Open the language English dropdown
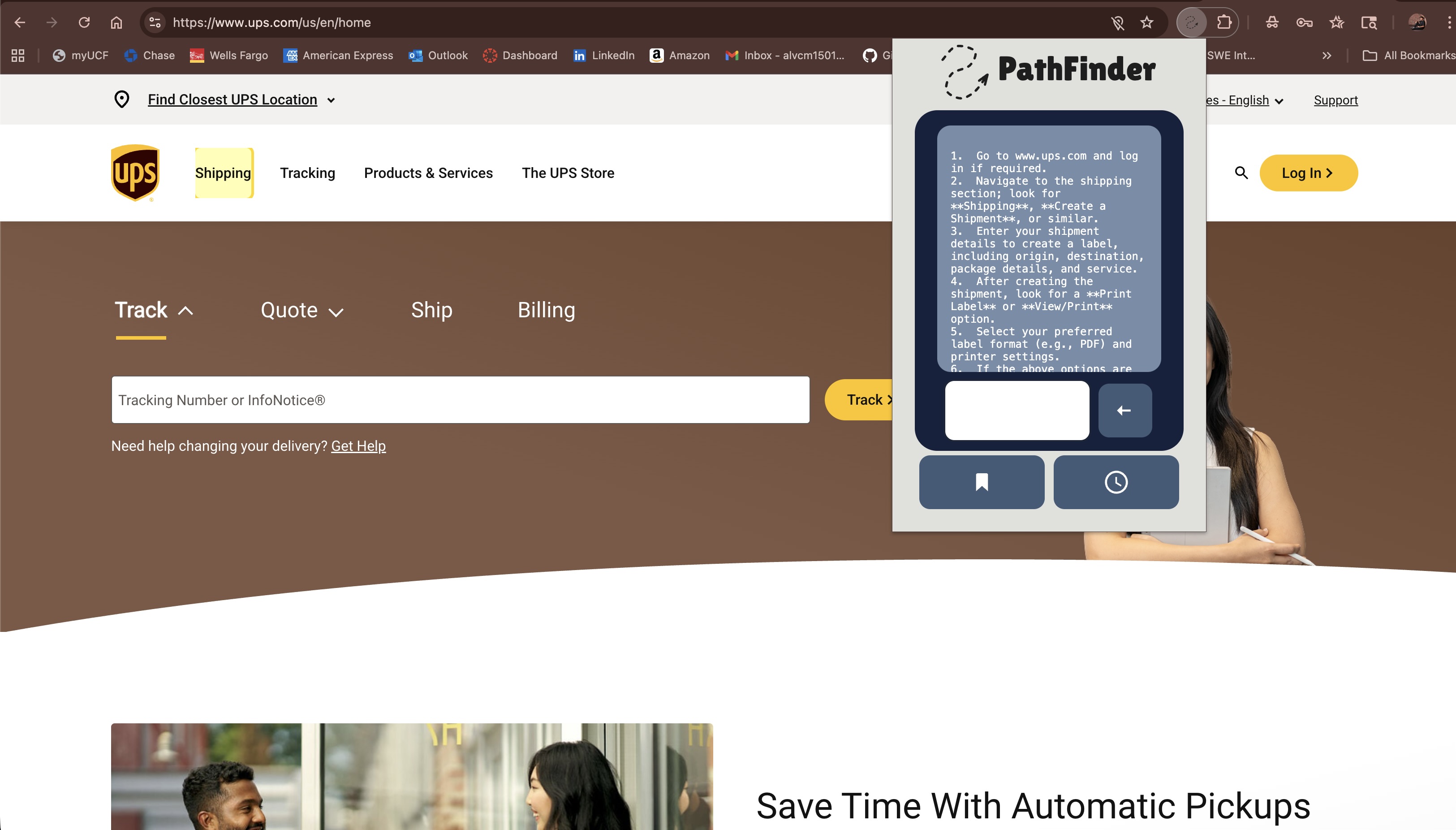This screenshot has height=830, width=1456. click(x=1248, y=100)
